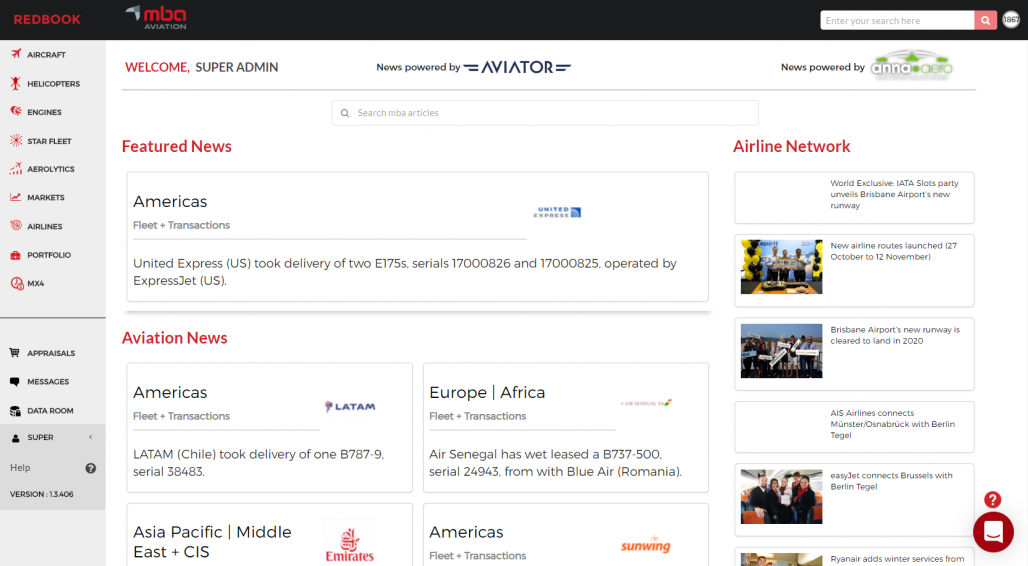Click the VERSION : 1.3.406 text
Screen dimensions: 1028x566
pyautogui.click(x=41, y=495)
